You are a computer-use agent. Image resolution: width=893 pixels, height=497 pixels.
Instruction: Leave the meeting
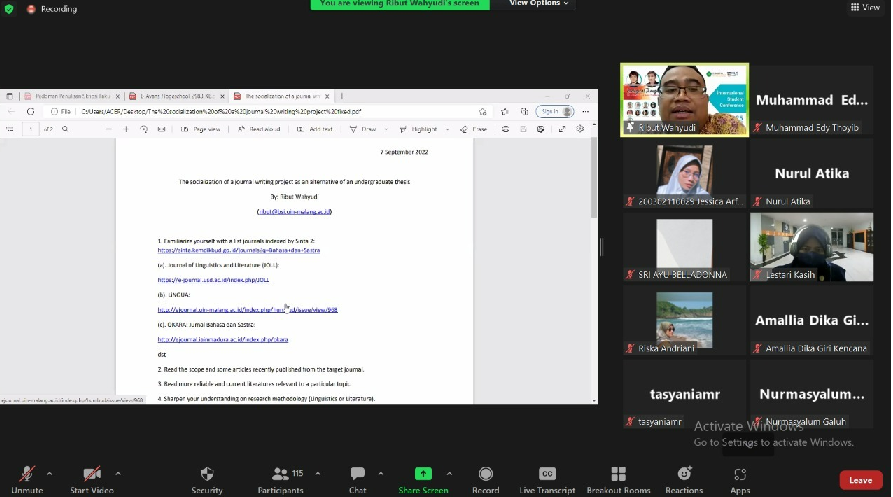coord(861,480)
